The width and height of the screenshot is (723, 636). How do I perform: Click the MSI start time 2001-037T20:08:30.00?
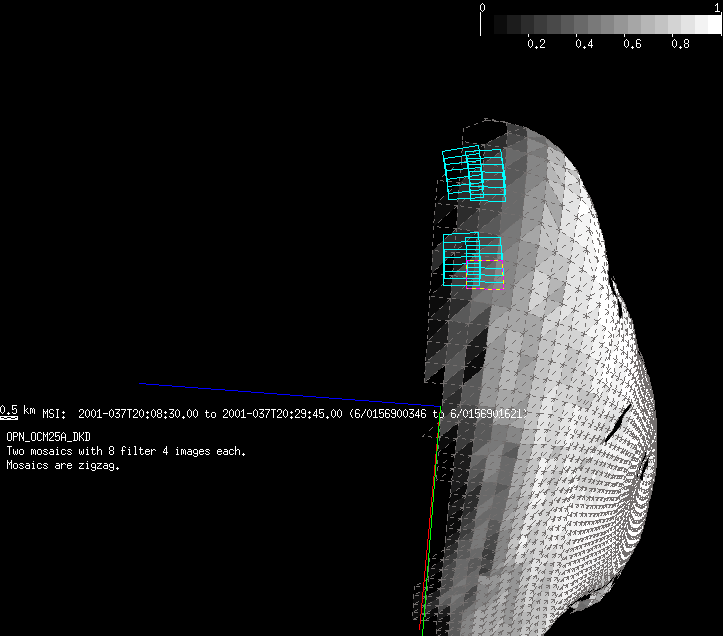(138, 413)
